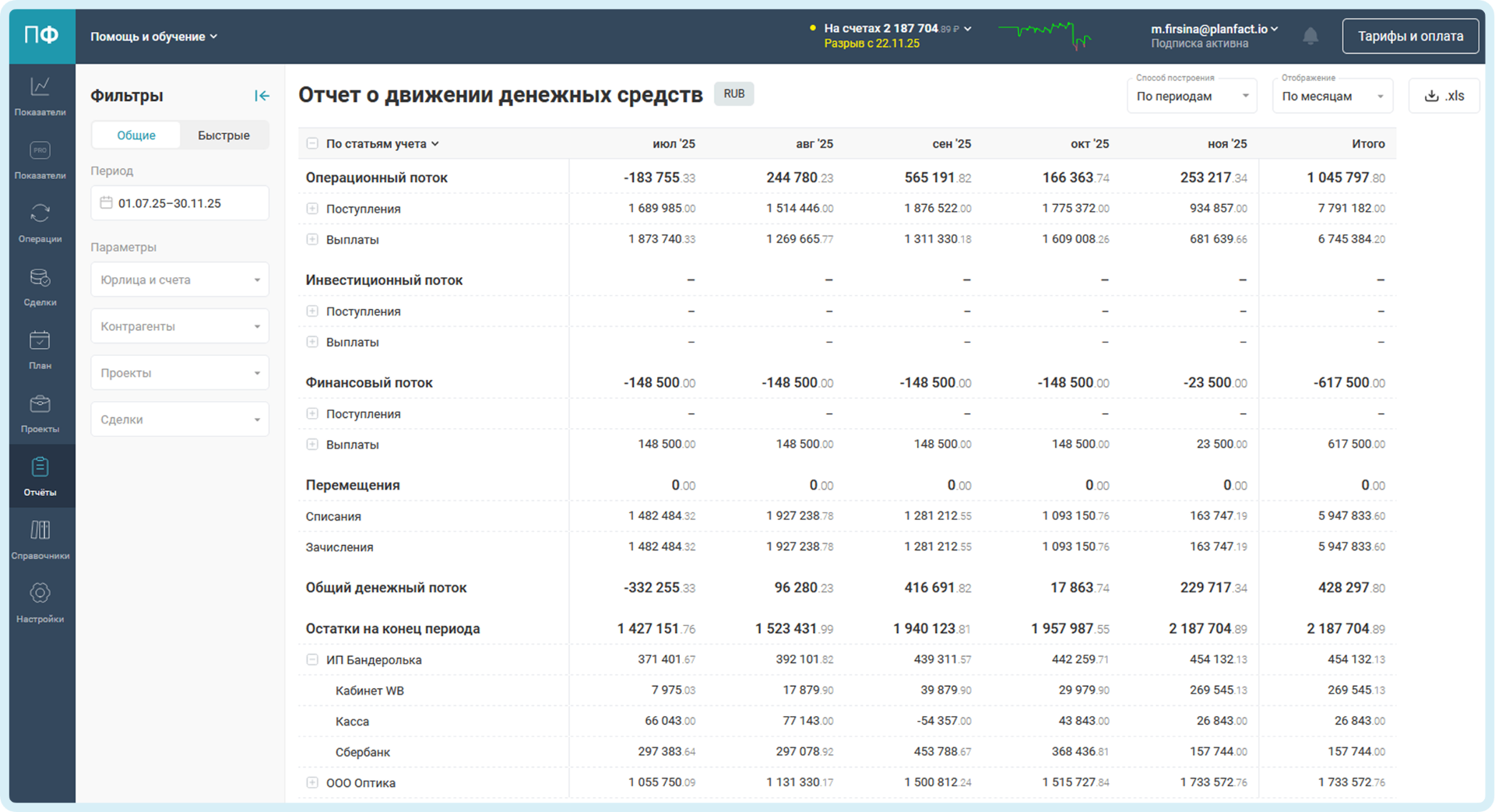The image size is (1495, 812).
Task: Click the Тарифы и оплата button
Action: (1410, 37)
